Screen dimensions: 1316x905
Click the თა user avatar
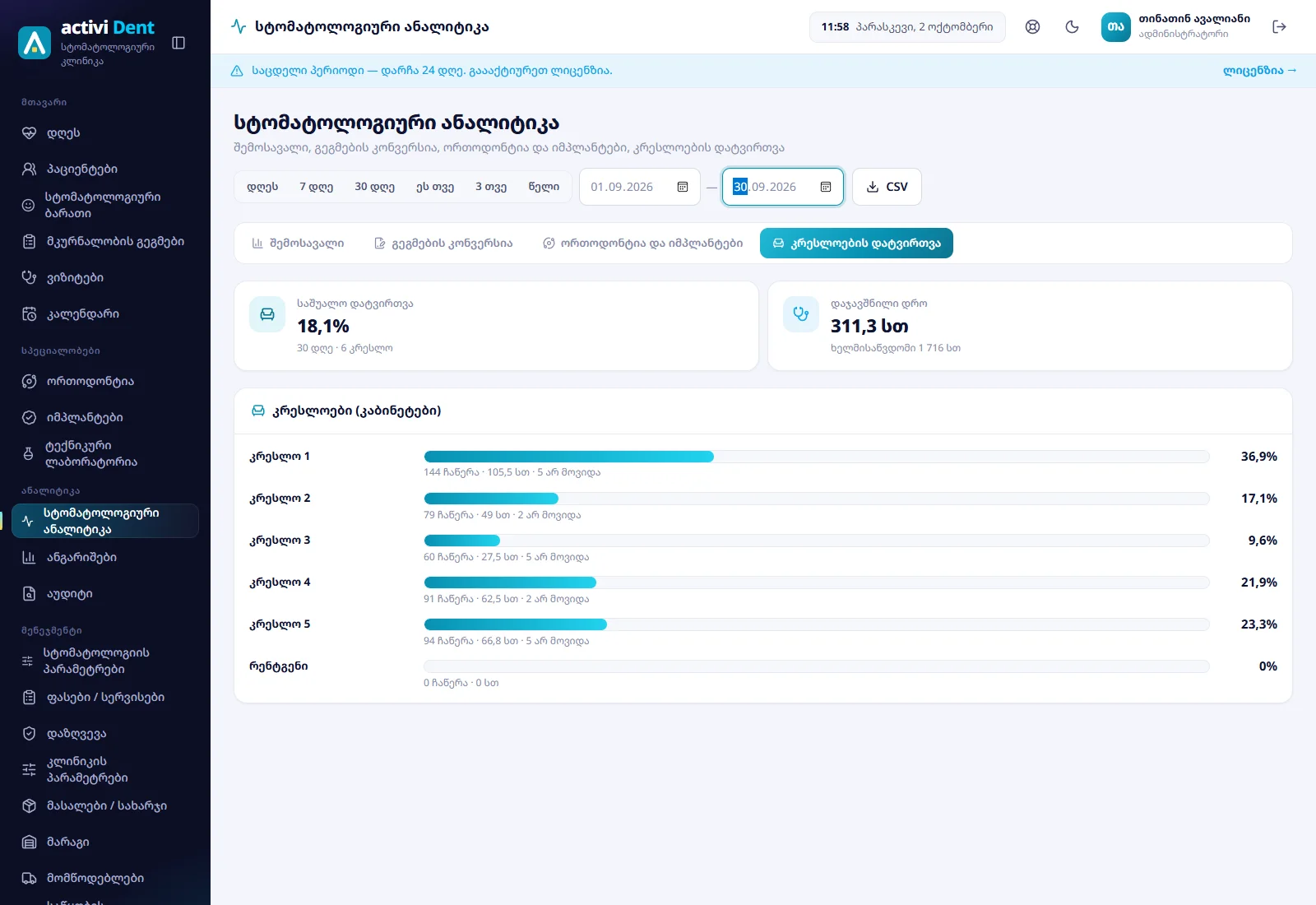(x=1116, y=26)
